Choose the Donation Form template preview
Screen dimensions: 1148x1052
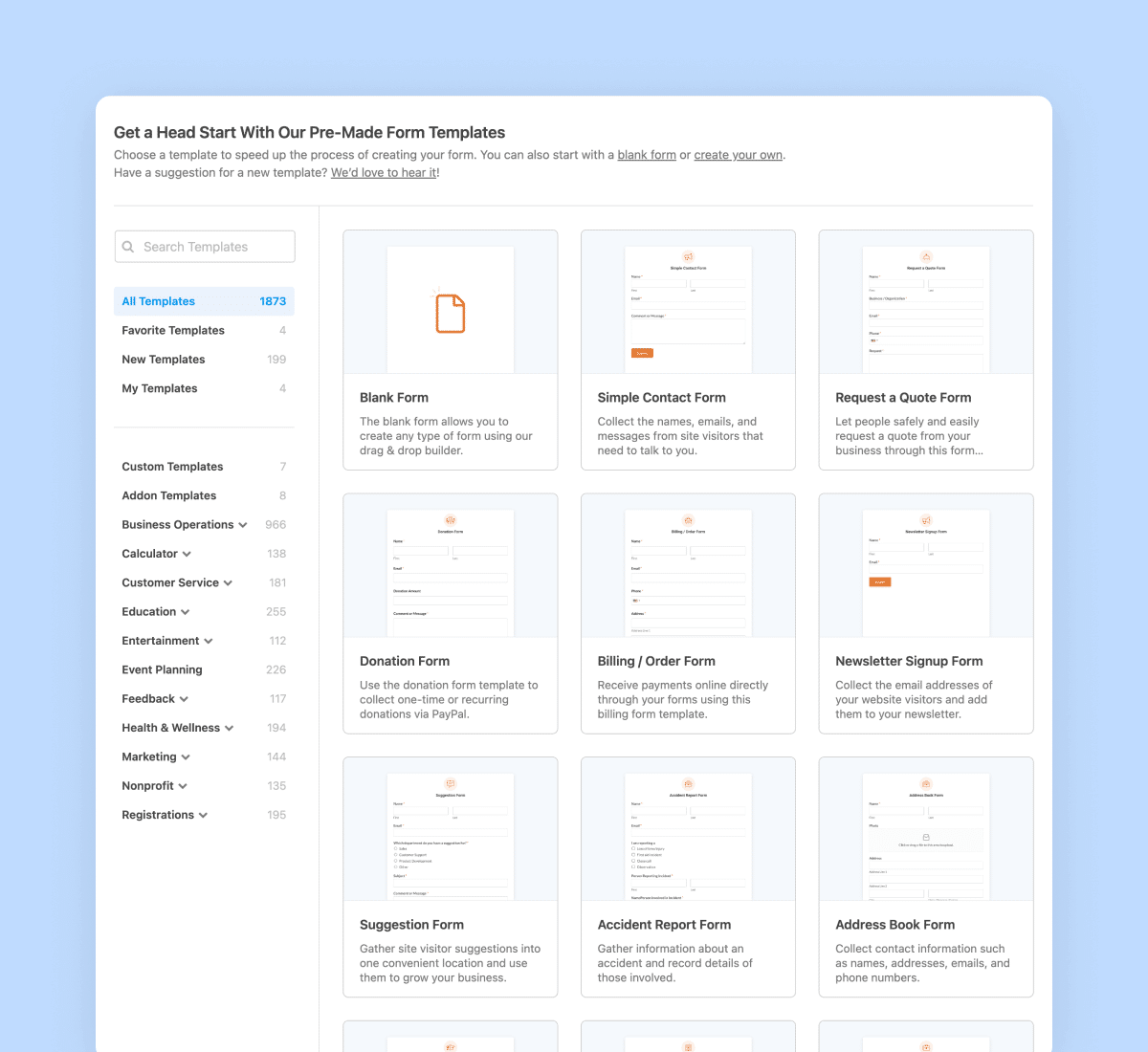click(x=450, y=571)
